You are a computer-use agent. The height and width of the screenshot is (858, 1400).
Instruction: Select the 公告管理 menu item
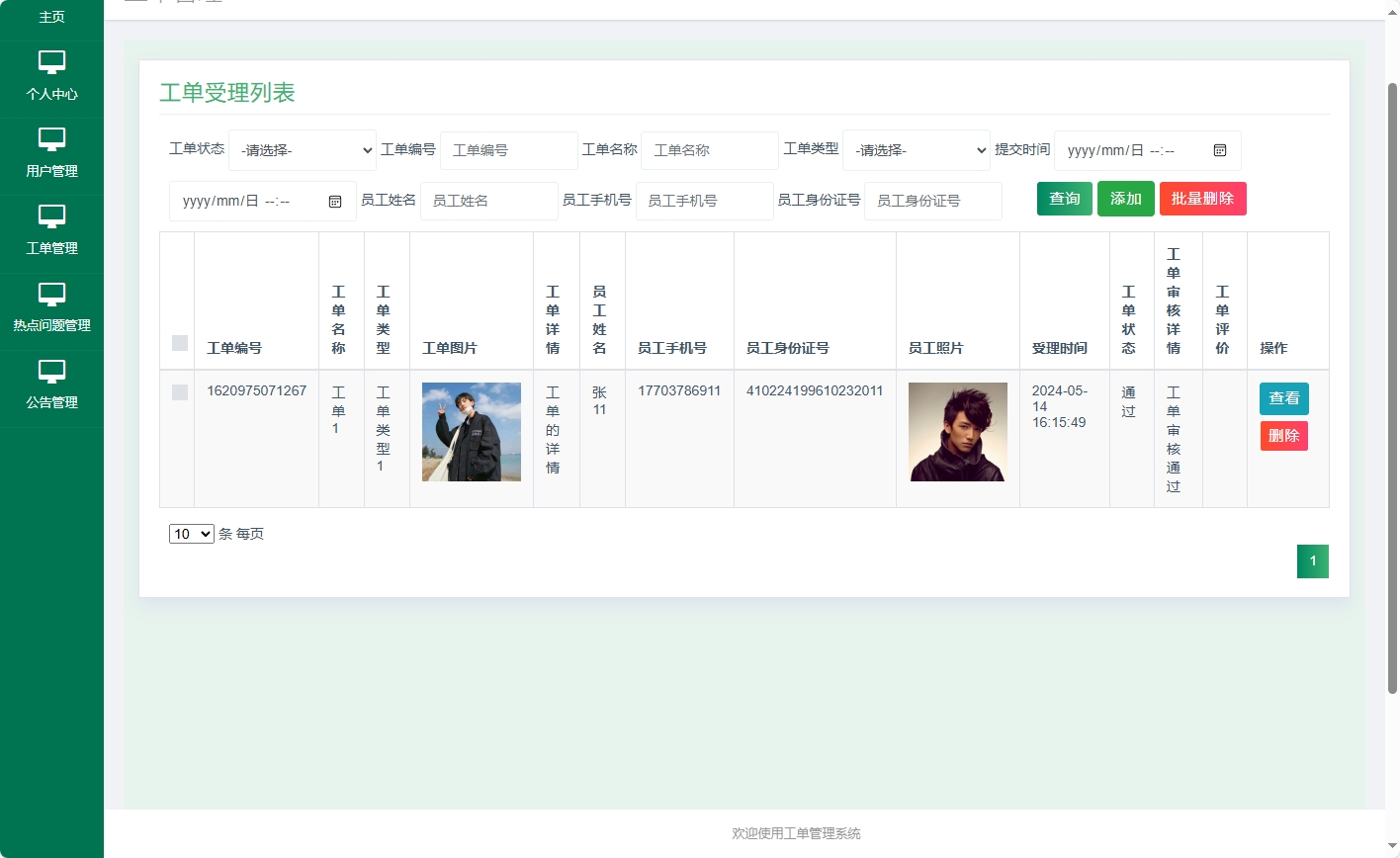(x=51, y=400)
